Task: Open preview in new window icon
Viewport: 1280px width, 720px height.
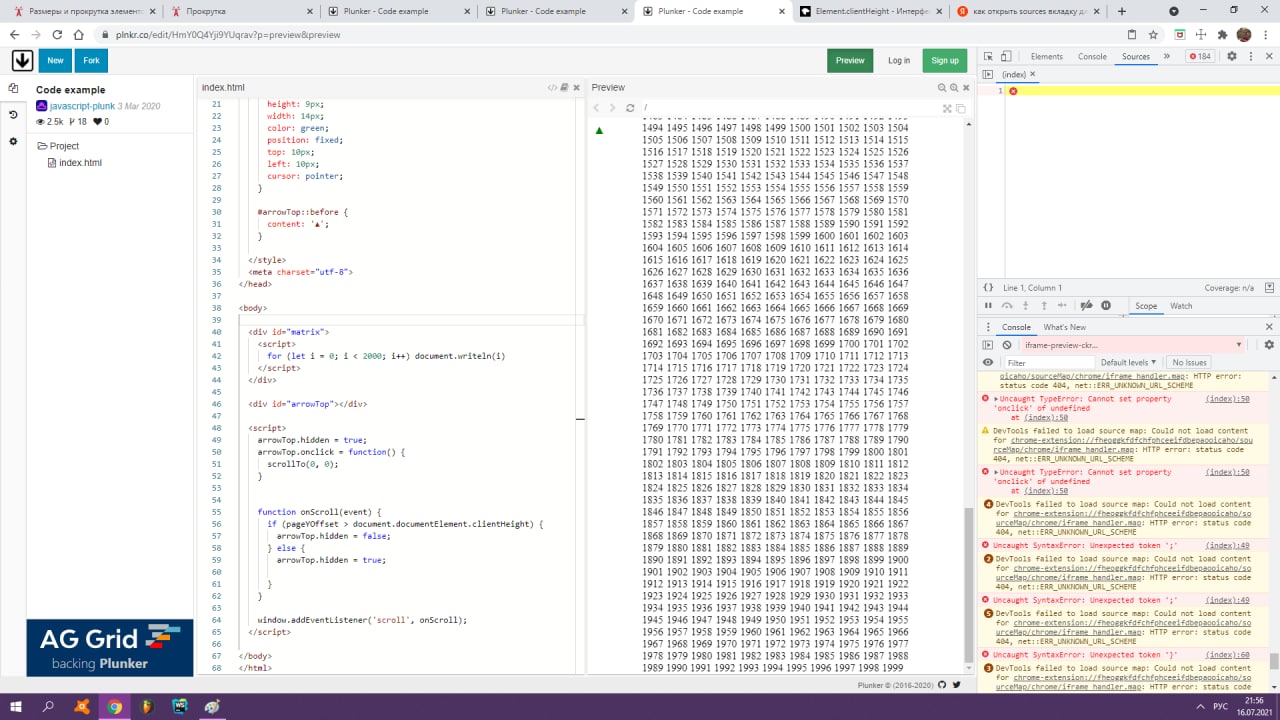Action: (961, 108)
